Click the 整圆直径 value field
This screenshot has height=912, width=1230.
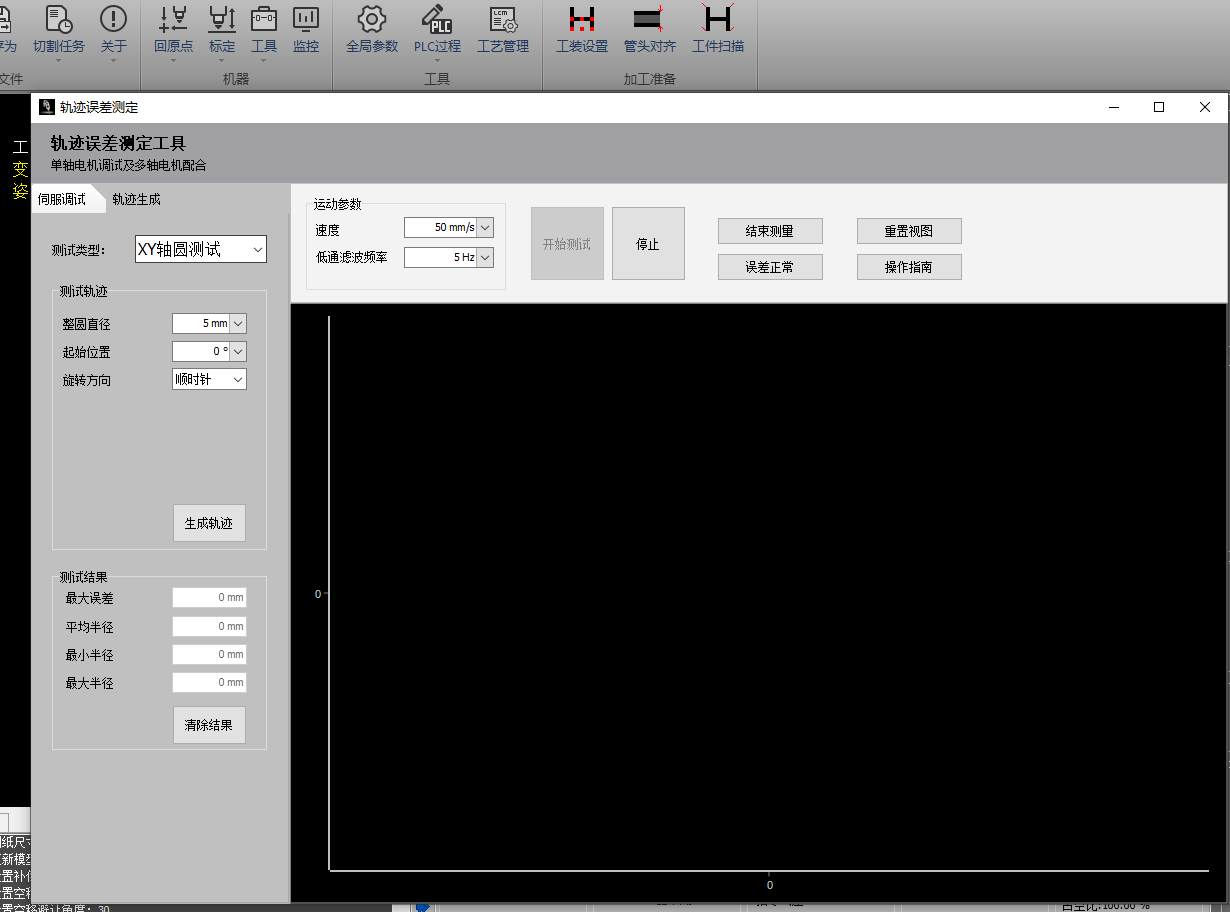[201, 323]
